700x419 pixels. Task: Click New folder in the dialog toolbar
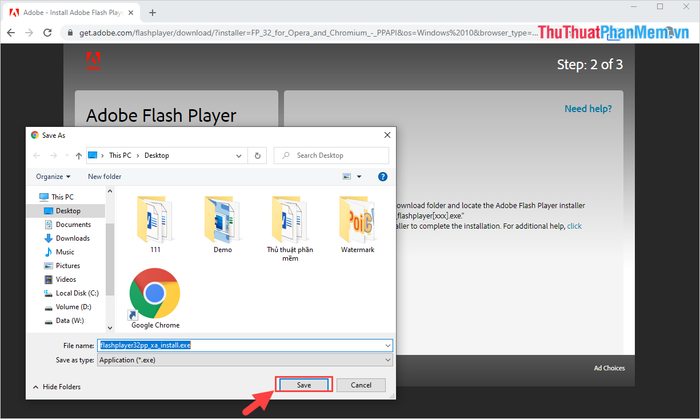104,177
